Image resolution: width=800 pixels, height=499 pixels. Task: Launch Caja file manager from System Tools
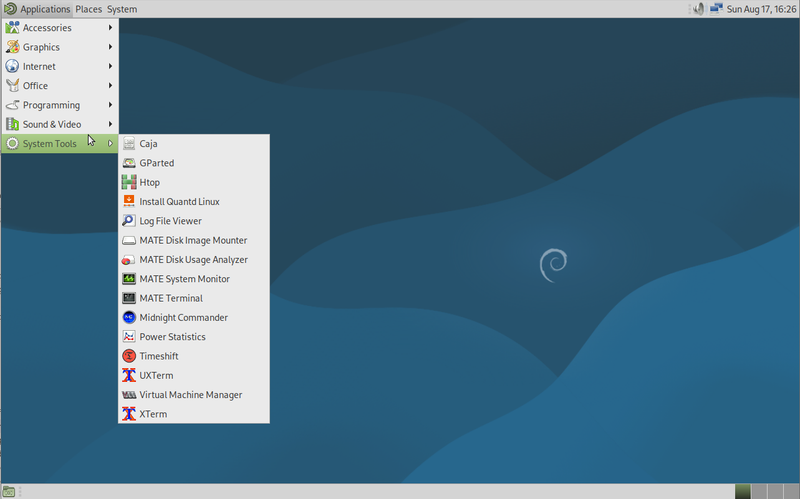[x=194, y=144]
